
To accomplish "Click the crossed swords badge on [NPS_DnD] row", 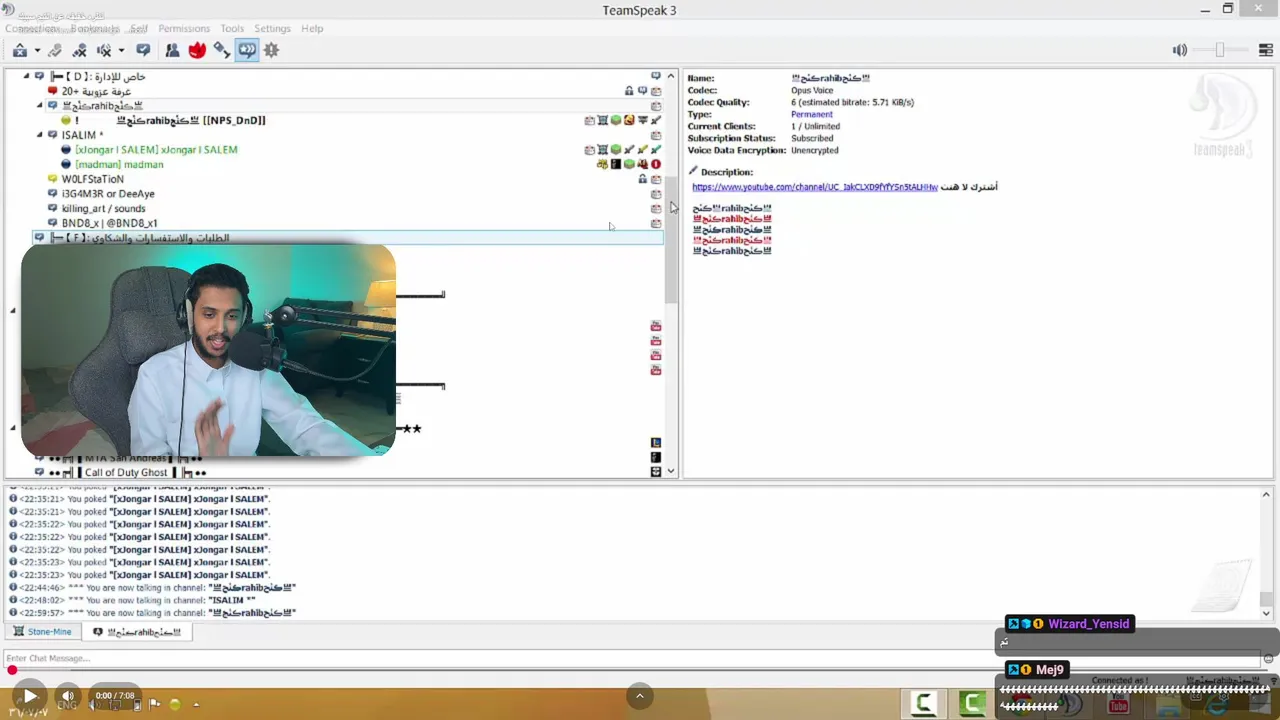I will [656, 120].
